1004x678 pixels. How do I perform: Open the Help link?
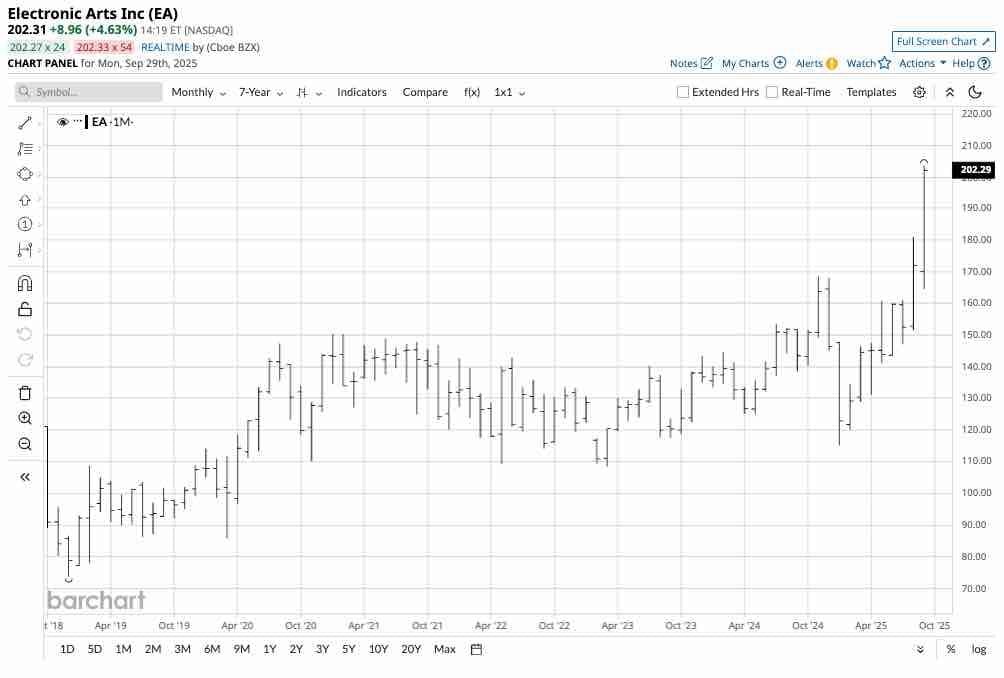(x=971, y=63)
